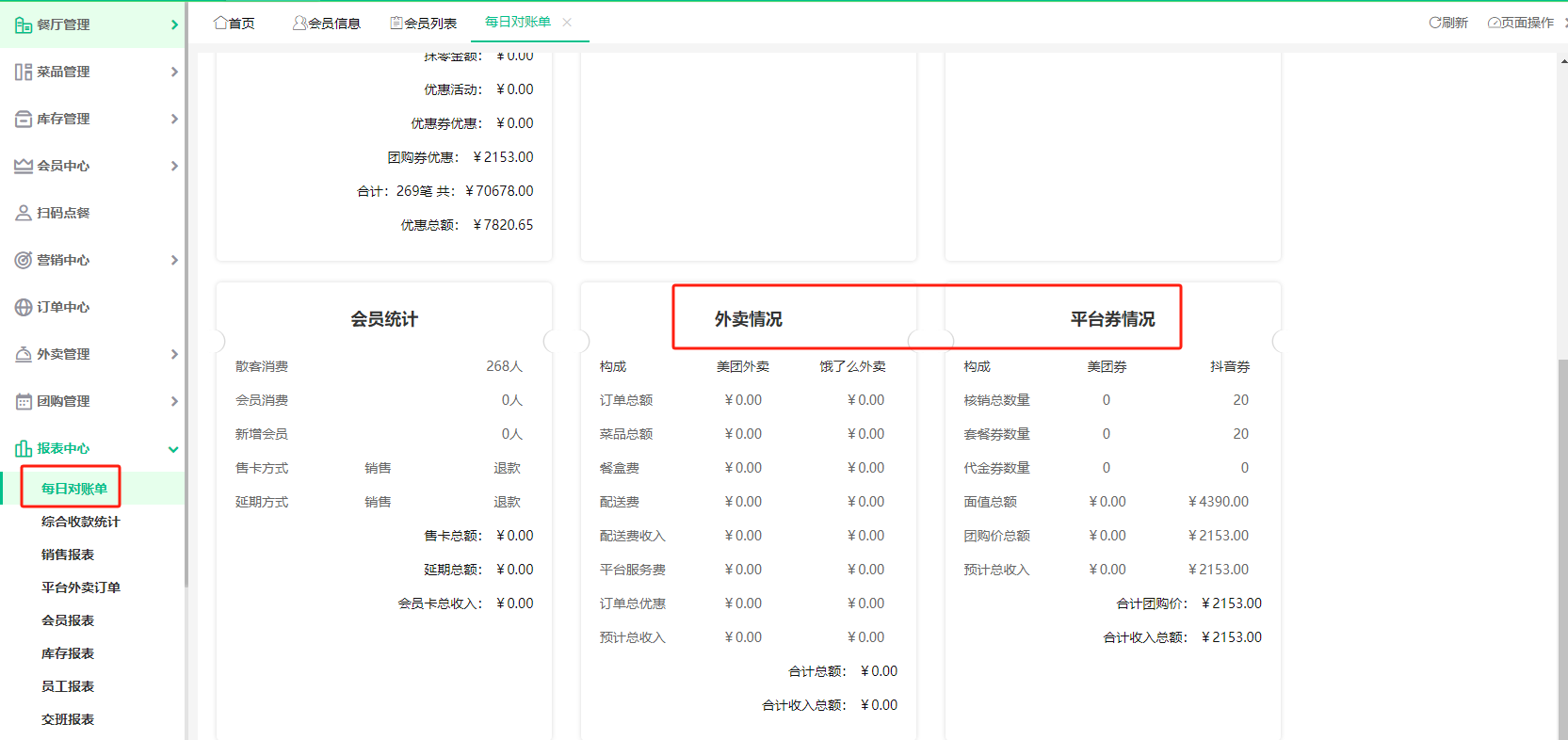Click the 外卖情况 card heading

(749, 319)
